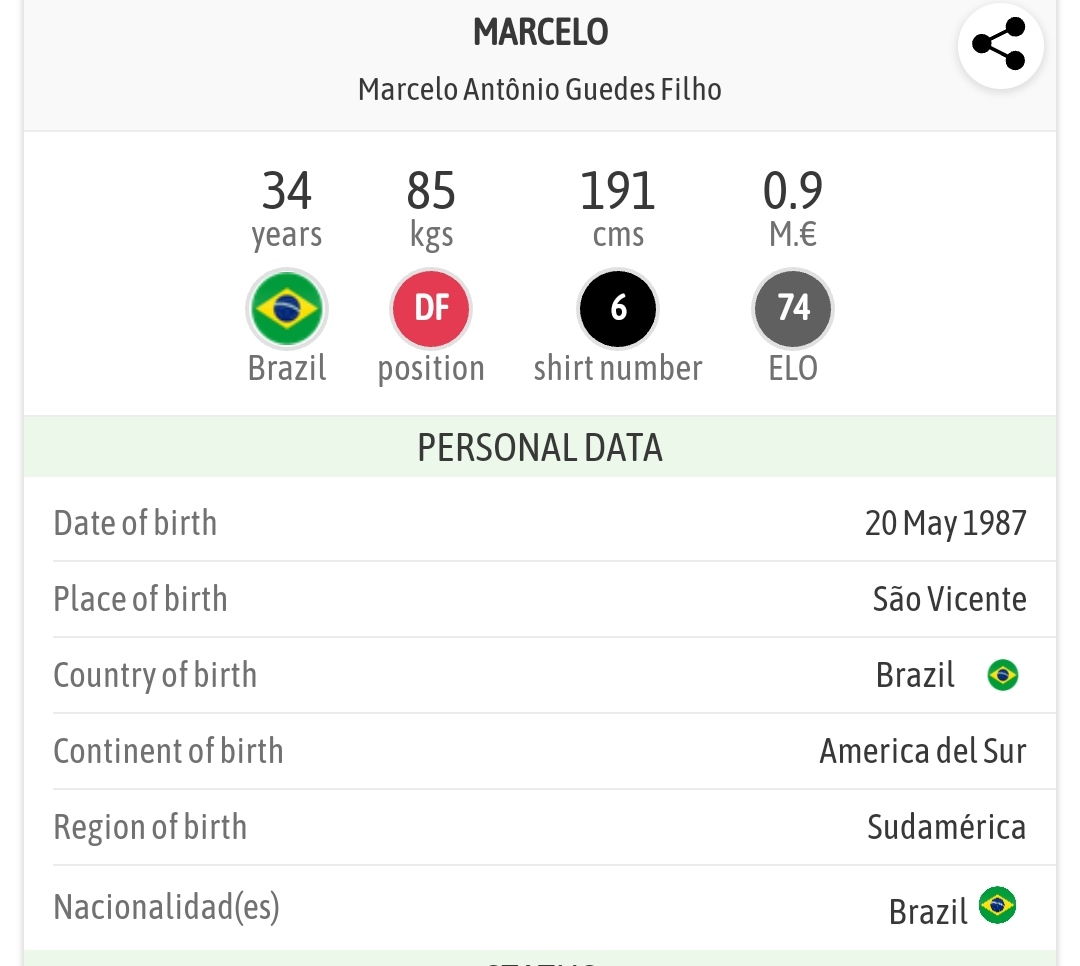1080x966 pixels.
Task: Click the large Brazil flag badge
Action: tap(287, 309)
